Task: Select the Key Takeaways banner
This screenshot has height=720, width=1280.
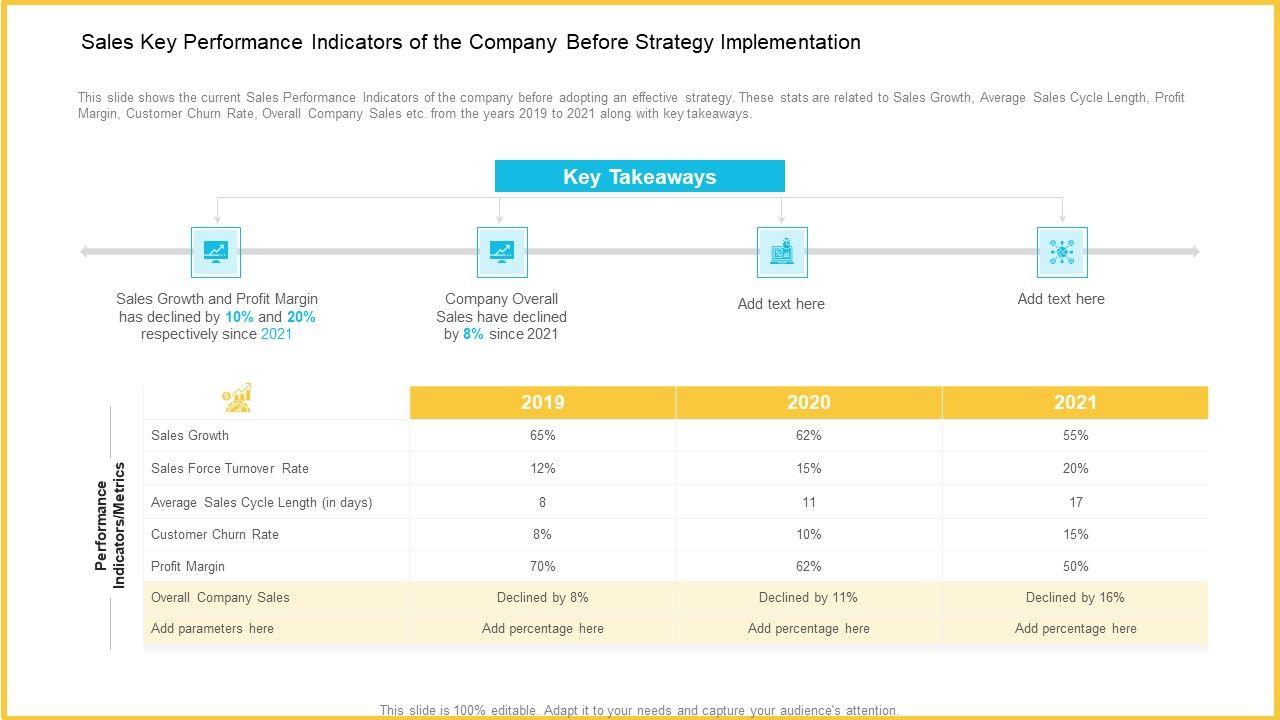Action: [x=640, y=177]
